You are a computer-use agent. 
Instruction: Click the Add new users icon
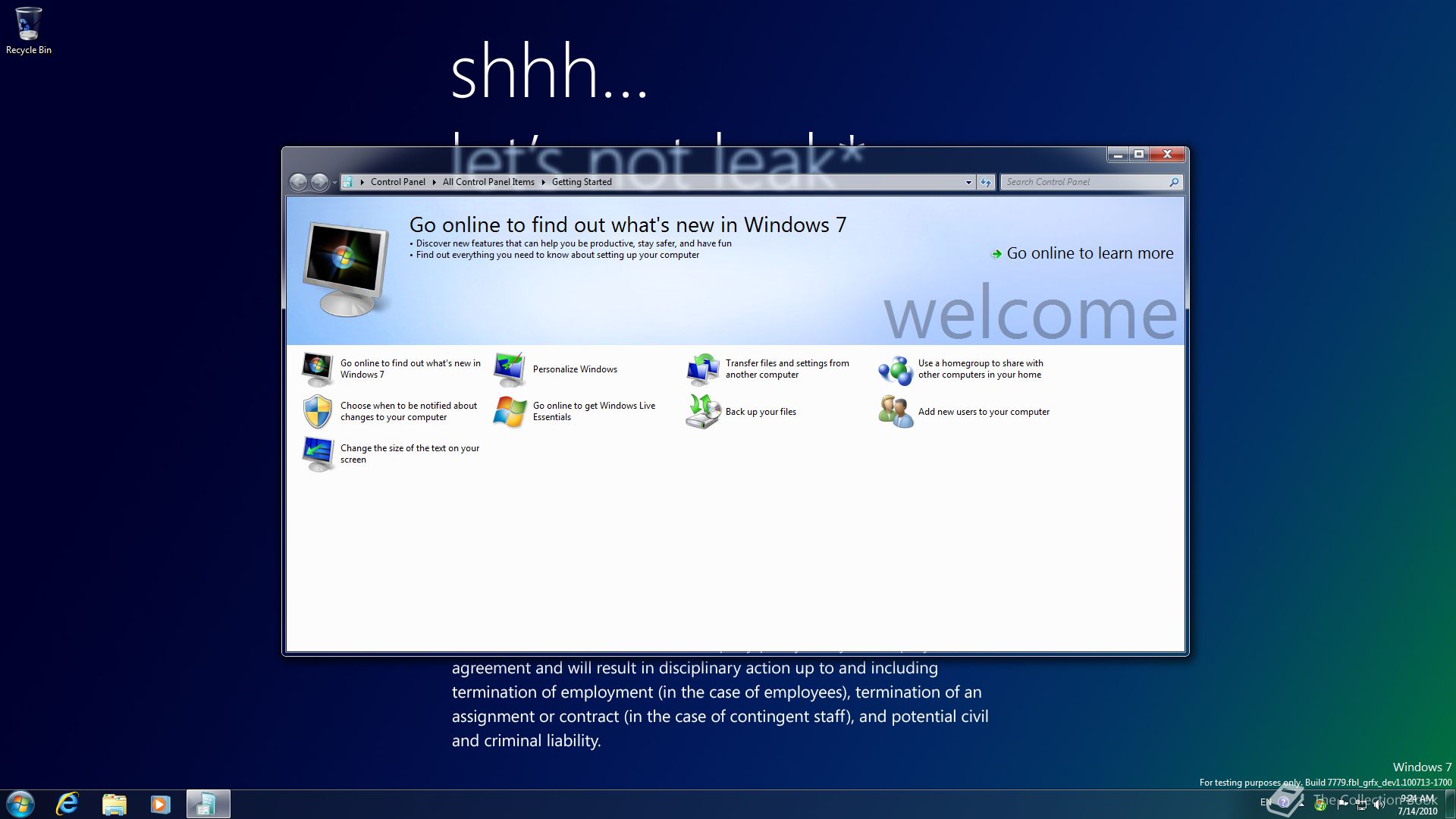(x=896, y=412)
